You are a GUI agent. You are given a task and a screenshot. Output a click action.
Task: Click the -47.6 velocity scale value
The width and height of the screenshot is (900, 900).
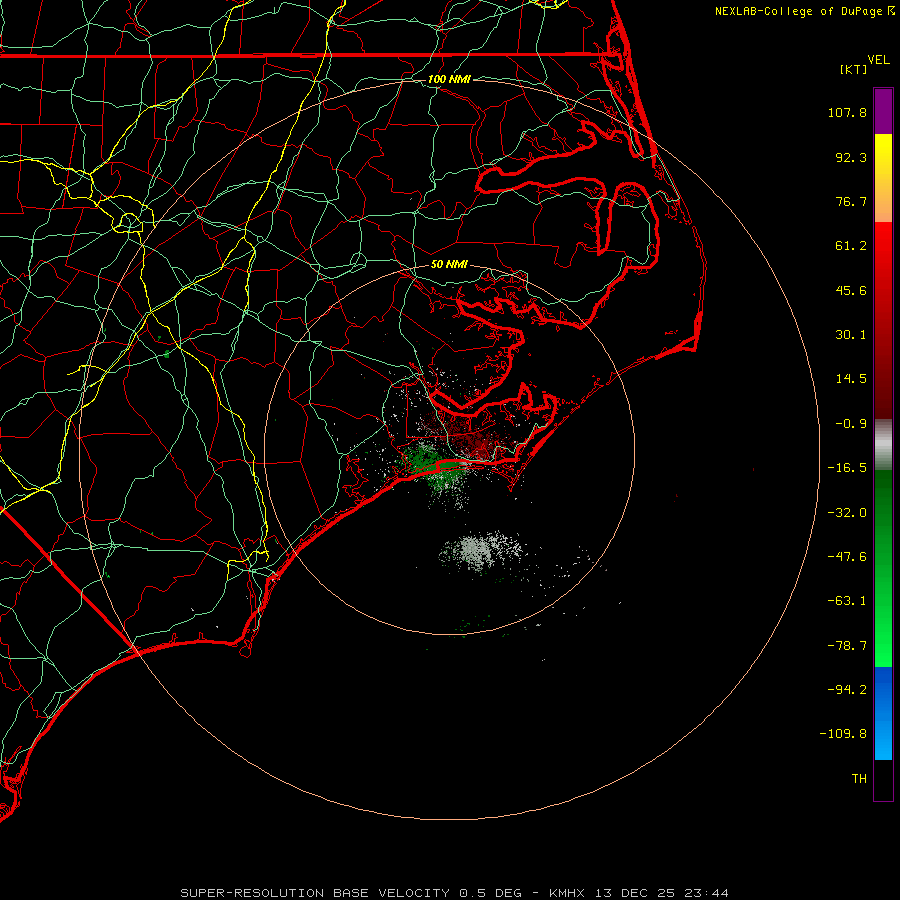847,557
